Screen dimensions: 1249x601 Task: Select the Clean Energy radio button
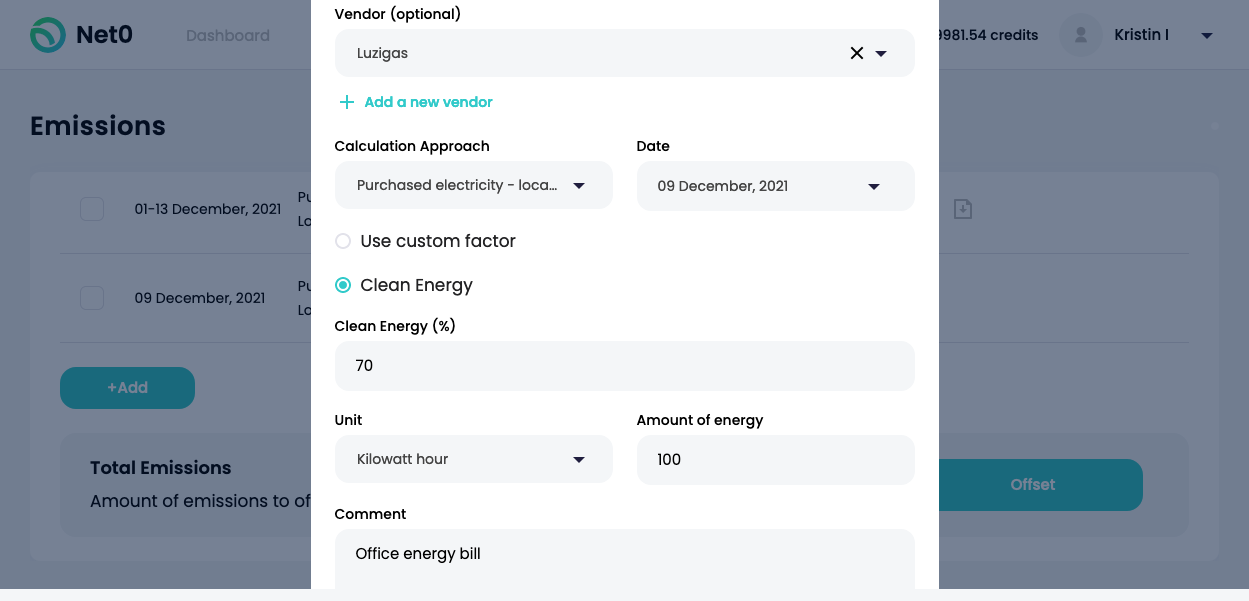[x=343, y=285]
